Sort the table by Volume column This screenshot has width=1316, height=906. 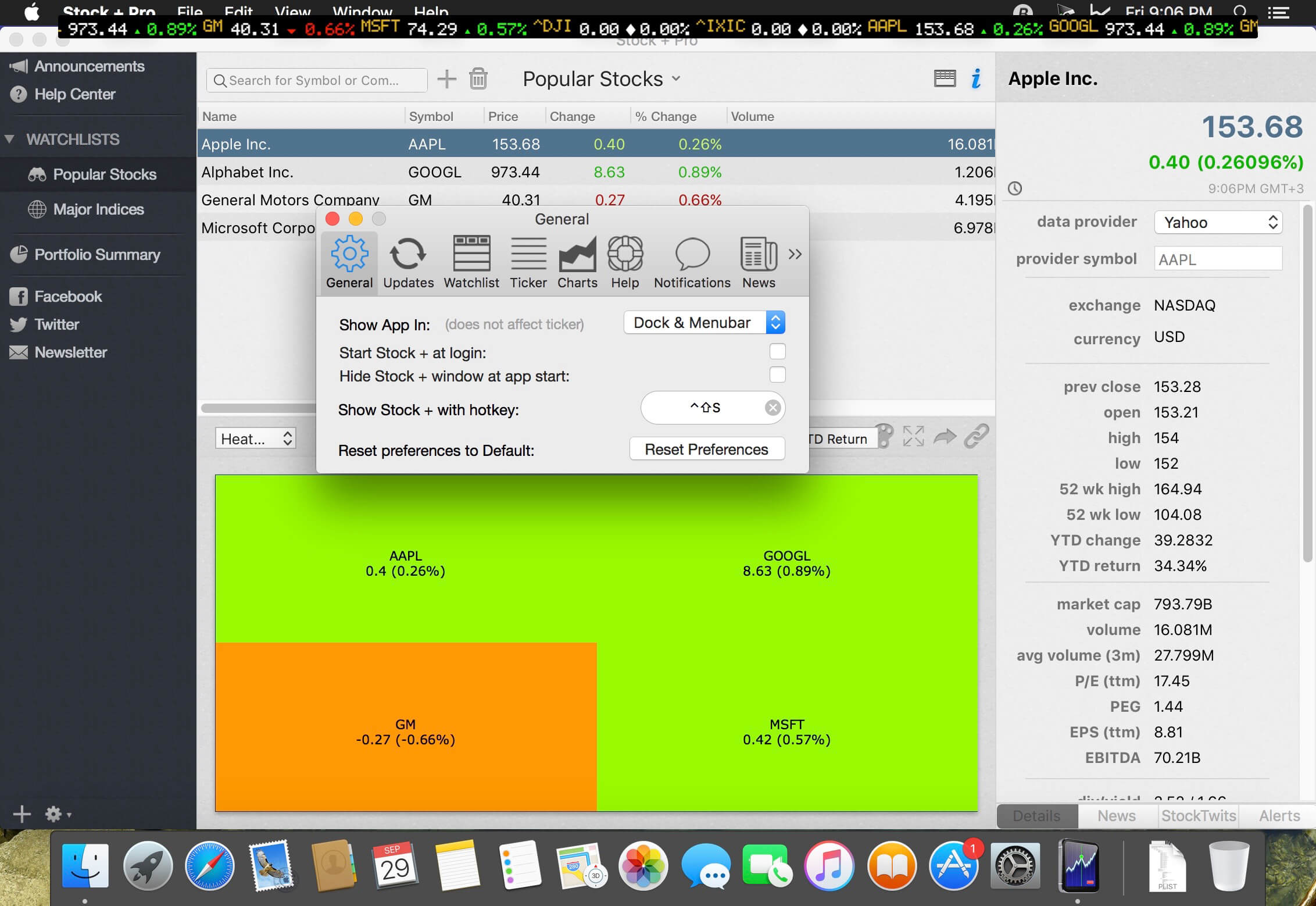861,116
